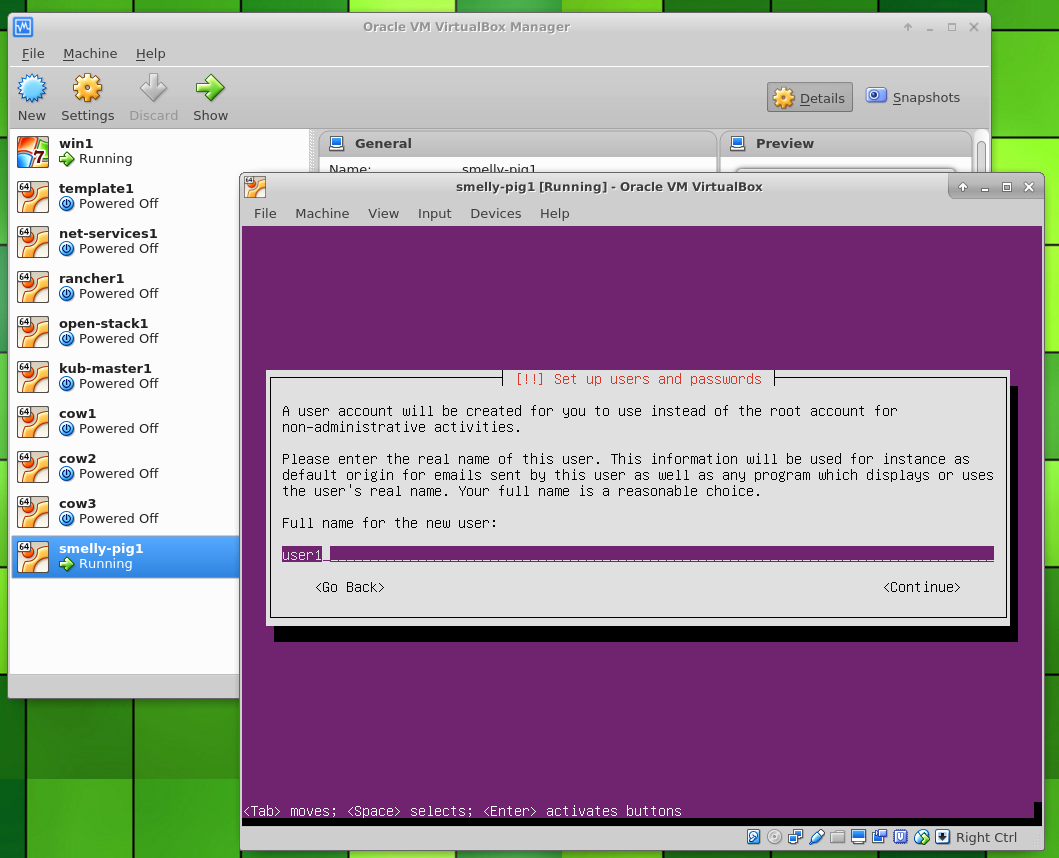Image resolution: width=1059 pixels, height=858 pixels.
Task: Click the smelly-pig1 VM window title icon
Action: tap(255, 187)
